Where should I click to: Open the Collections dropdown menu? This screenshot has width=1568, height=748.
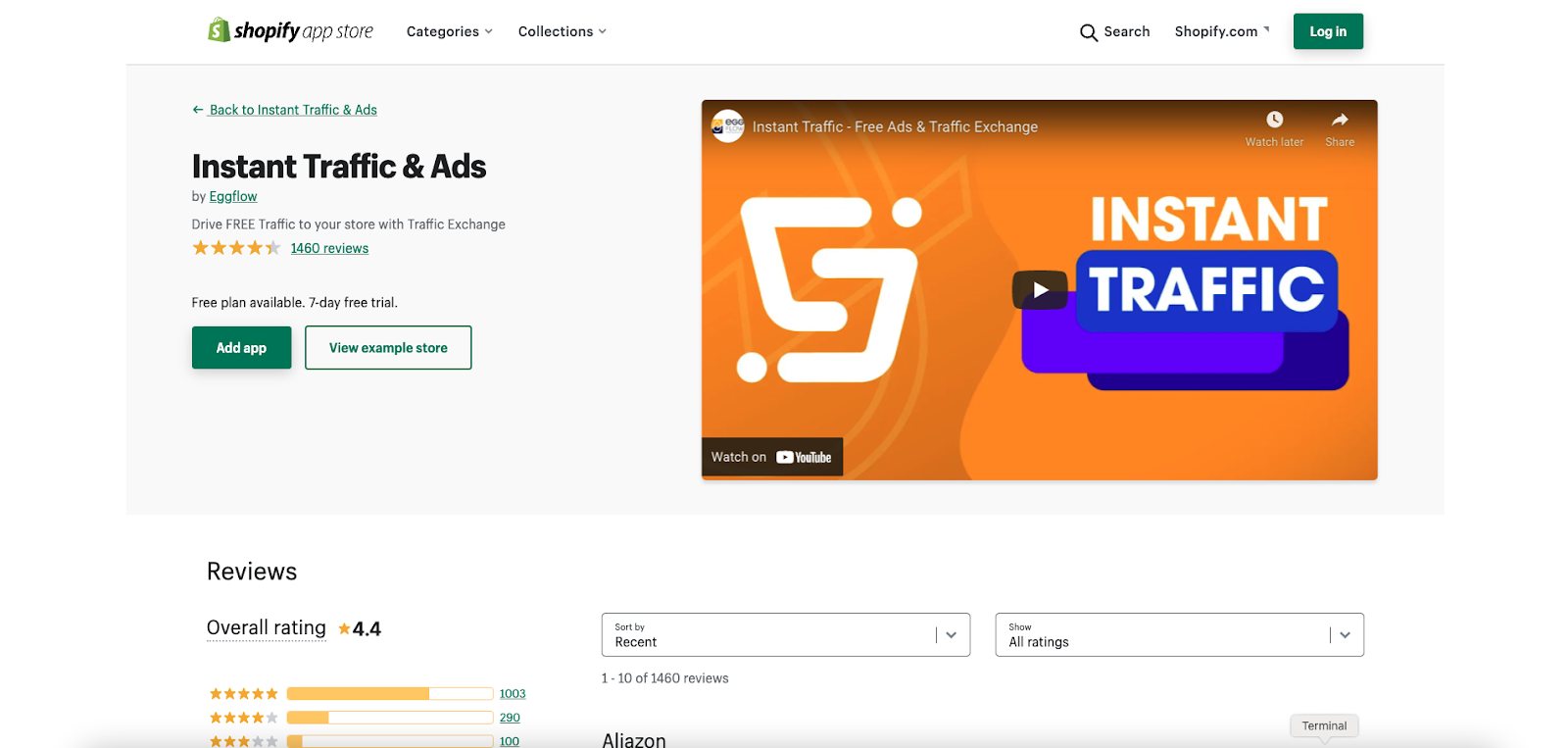pyautogui.click(x=563, y=31)
